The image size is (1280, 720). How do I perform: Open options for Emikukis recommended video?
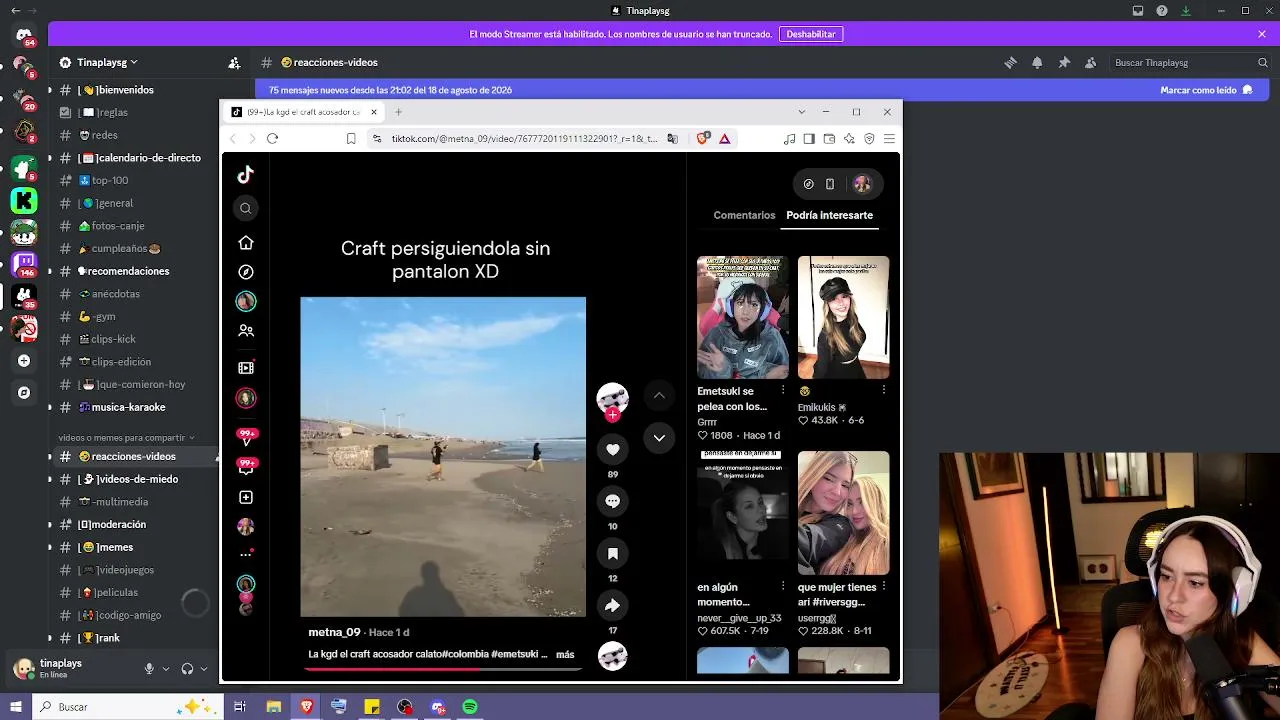[884, 391]
